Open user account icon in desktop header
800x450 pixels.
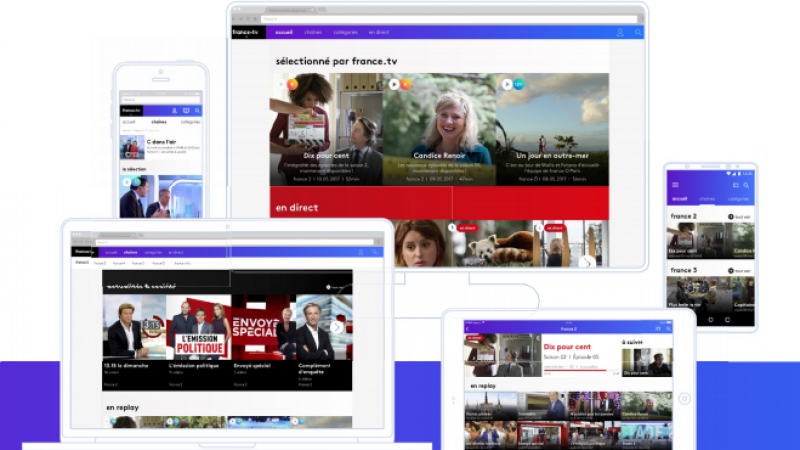[620, 32]
